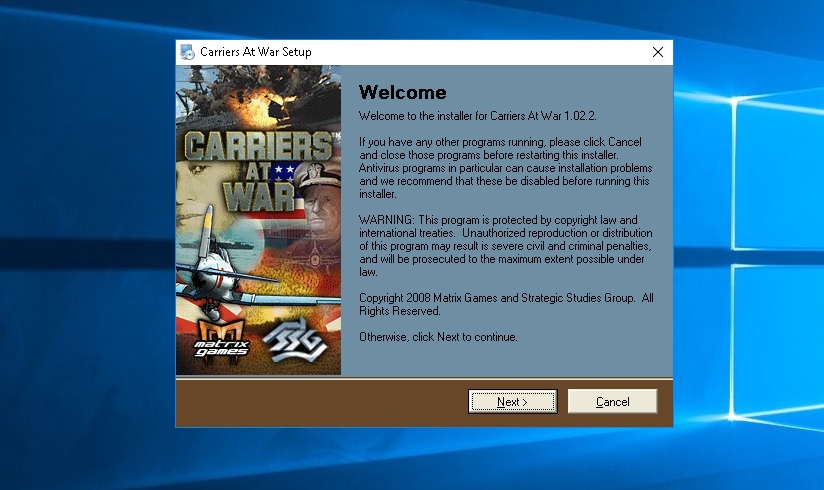
Task: Click the antivirus programs advisory paragraph
Action: pos(506,168)
